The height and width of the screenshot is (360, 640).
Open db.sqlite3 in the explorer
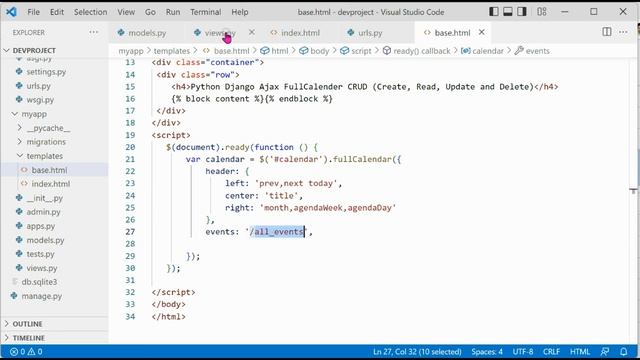39,282
